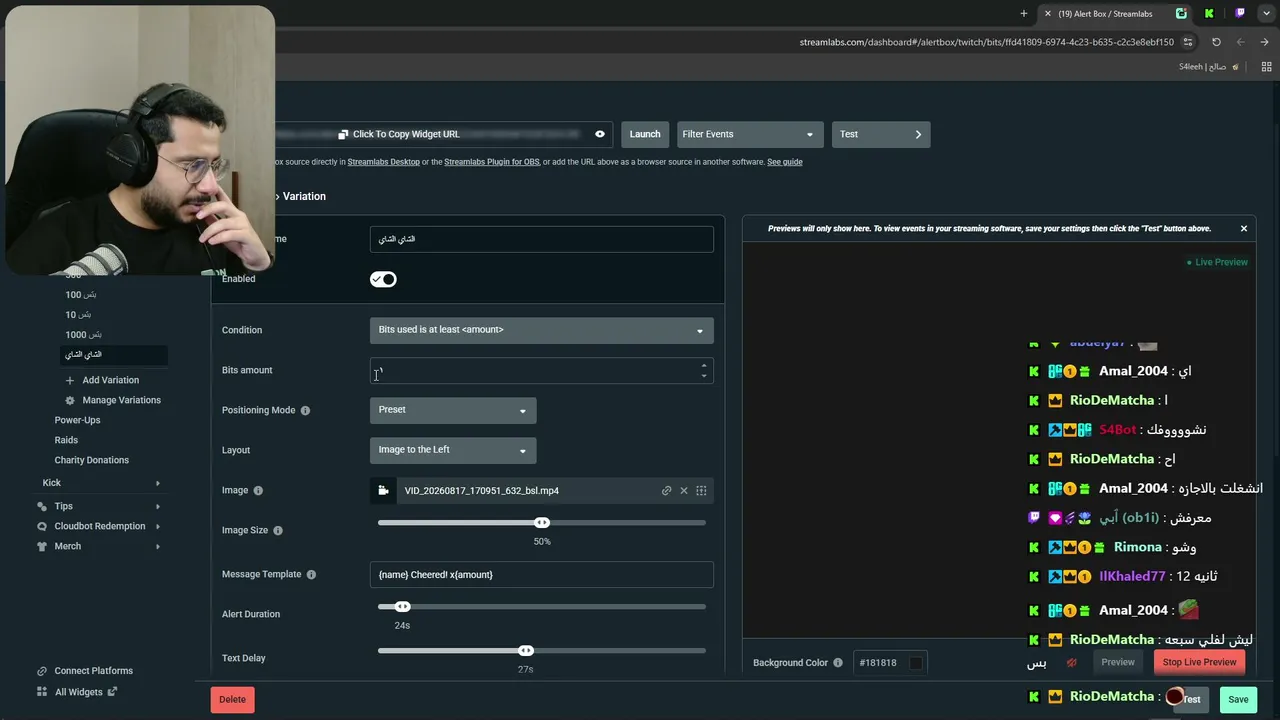This screenshot has height=720, width=1280.
Task: Open the media gallery grid icon
Action: (701, 491)
